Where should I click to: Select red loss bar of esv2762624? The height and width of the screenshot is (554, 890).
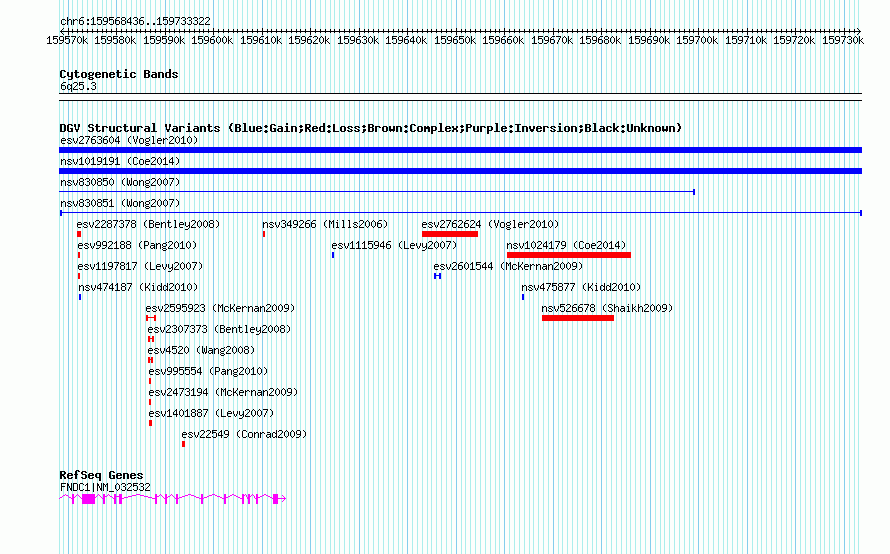pos(450,234)
